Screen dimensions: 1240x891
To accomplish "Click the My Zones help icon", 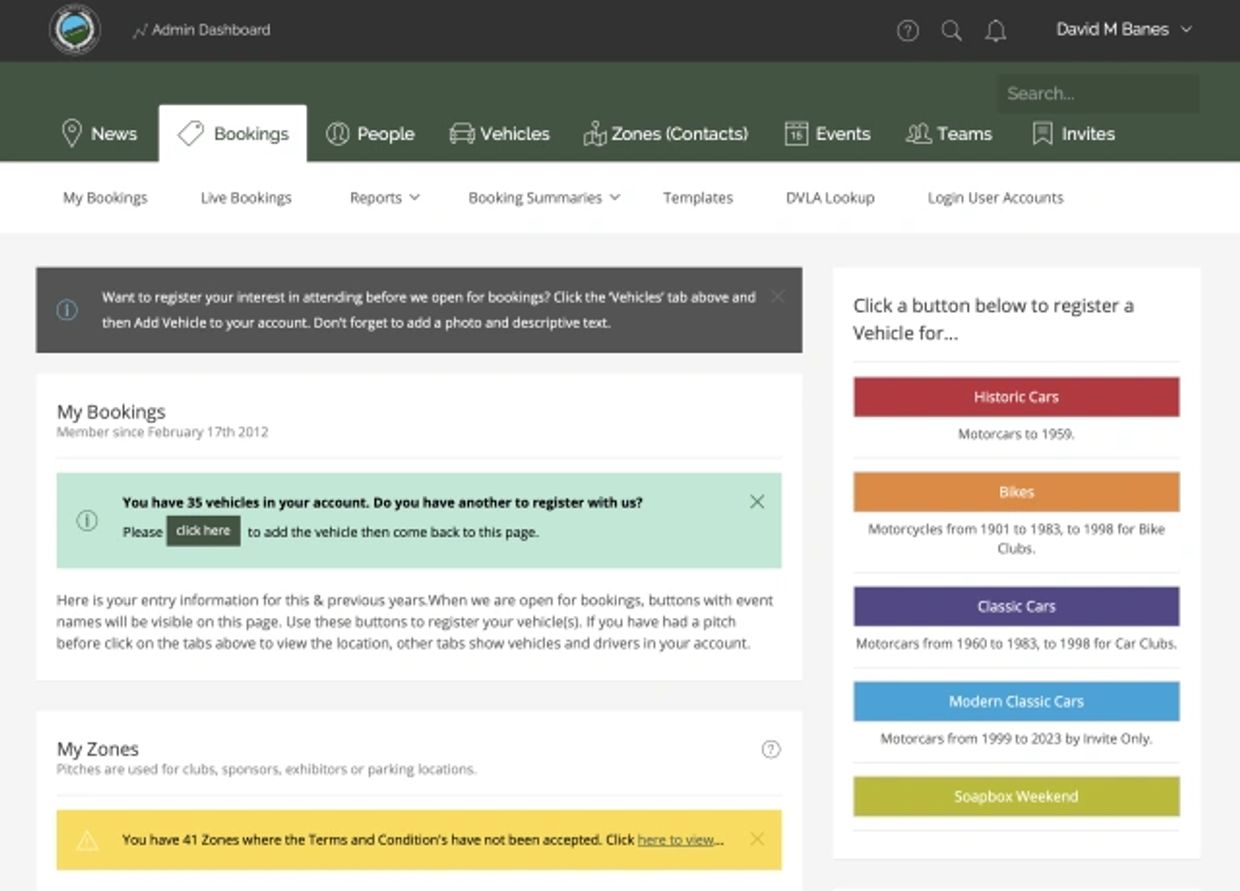I will (770, 749).
